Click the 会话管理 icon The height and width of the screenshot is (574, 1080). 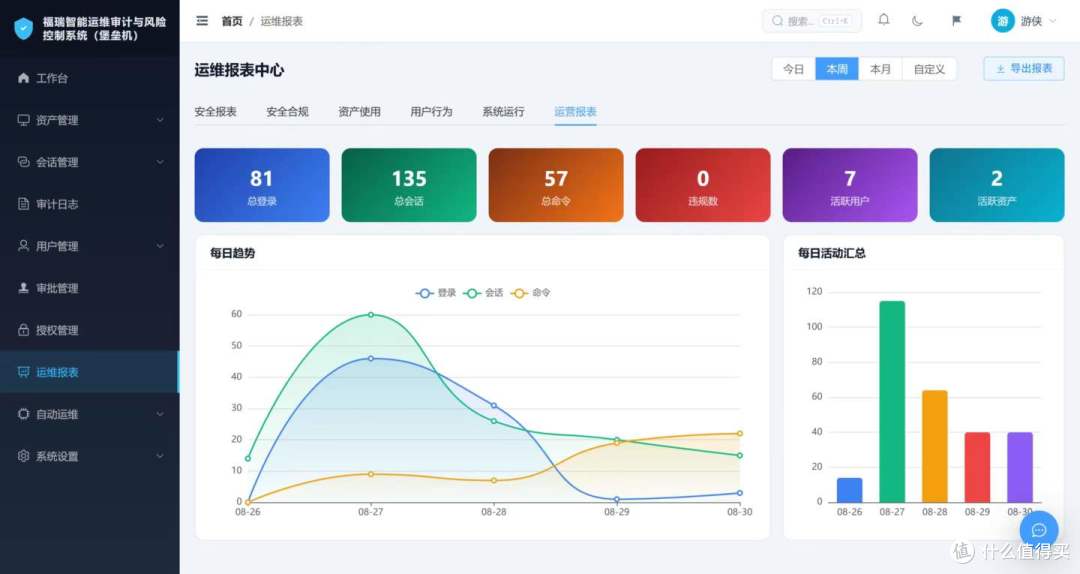(23, 162)
